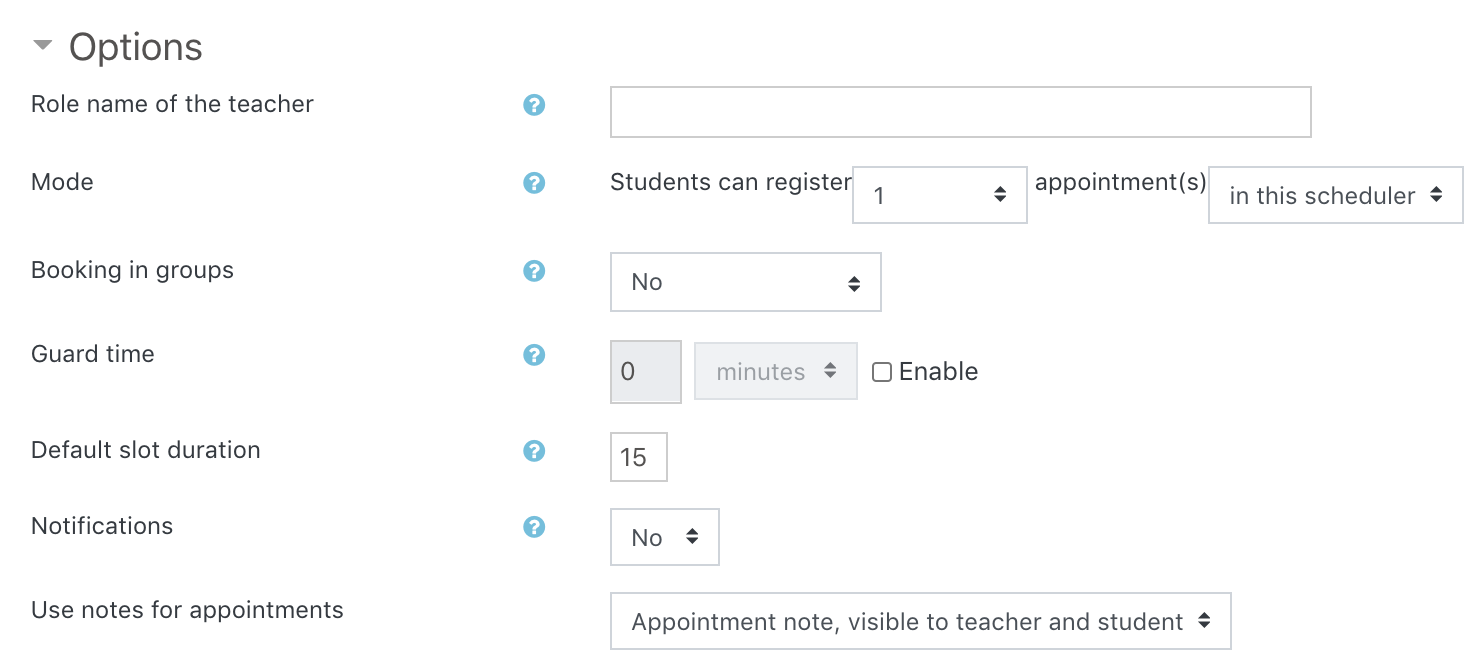Click the Notifications help icon

click(x=534, y=527)
